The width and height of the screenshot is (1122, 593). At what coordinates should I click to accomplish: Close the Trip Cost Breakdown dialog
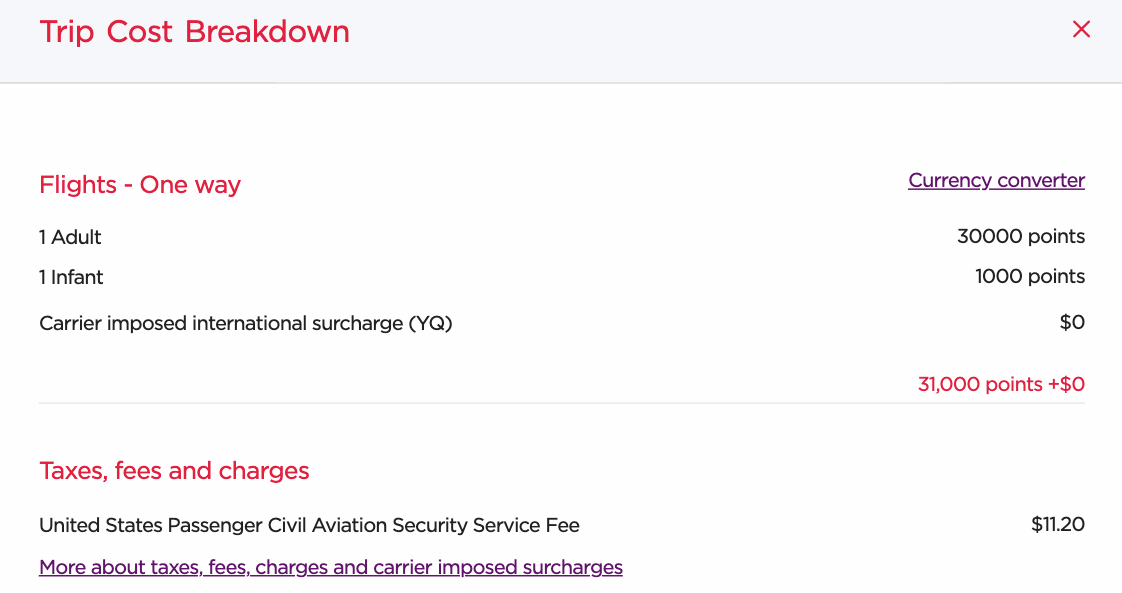click(x=1080, y=30)
